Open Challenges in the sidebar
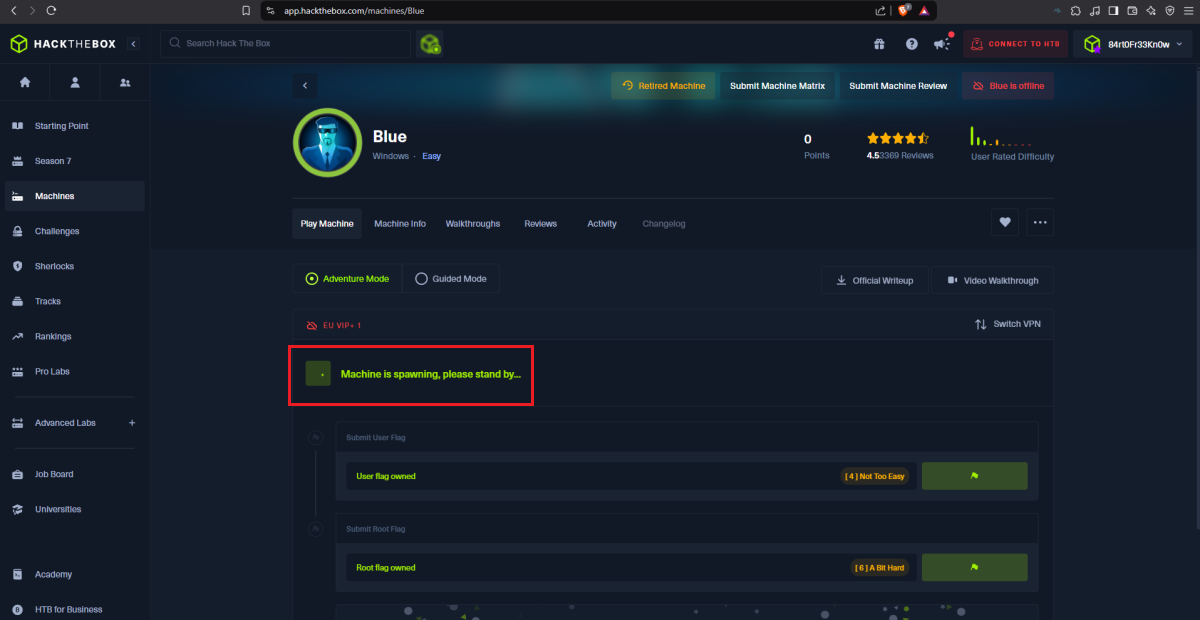The width and height of the screenshot is (1200, 620). point(75,231)
